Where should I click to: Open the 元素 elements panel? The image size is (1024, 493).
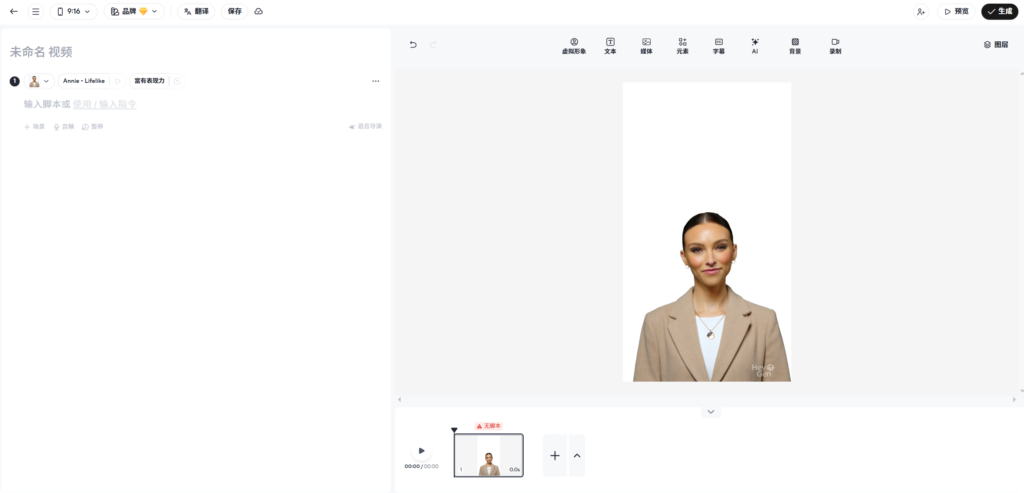682,45
